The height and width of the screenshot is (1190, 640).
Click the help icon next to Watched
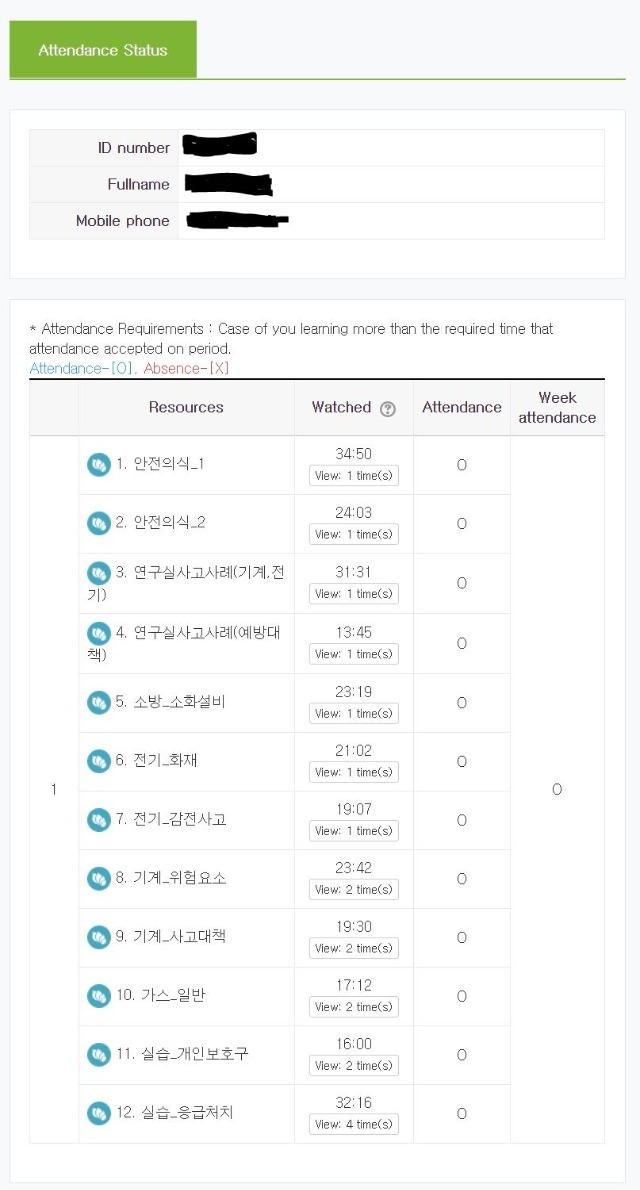coord(387,409)
